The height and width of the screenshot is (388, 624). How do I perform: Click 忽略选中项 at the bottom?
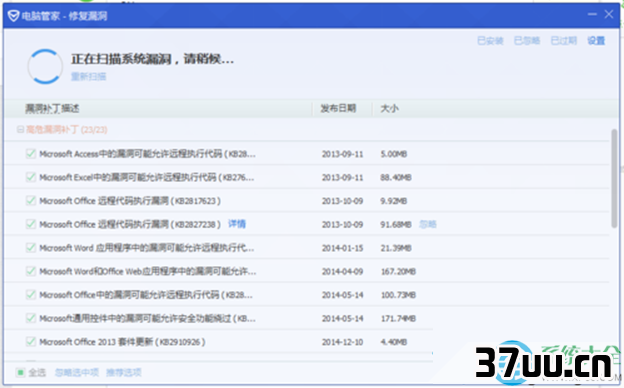point(77,372)
